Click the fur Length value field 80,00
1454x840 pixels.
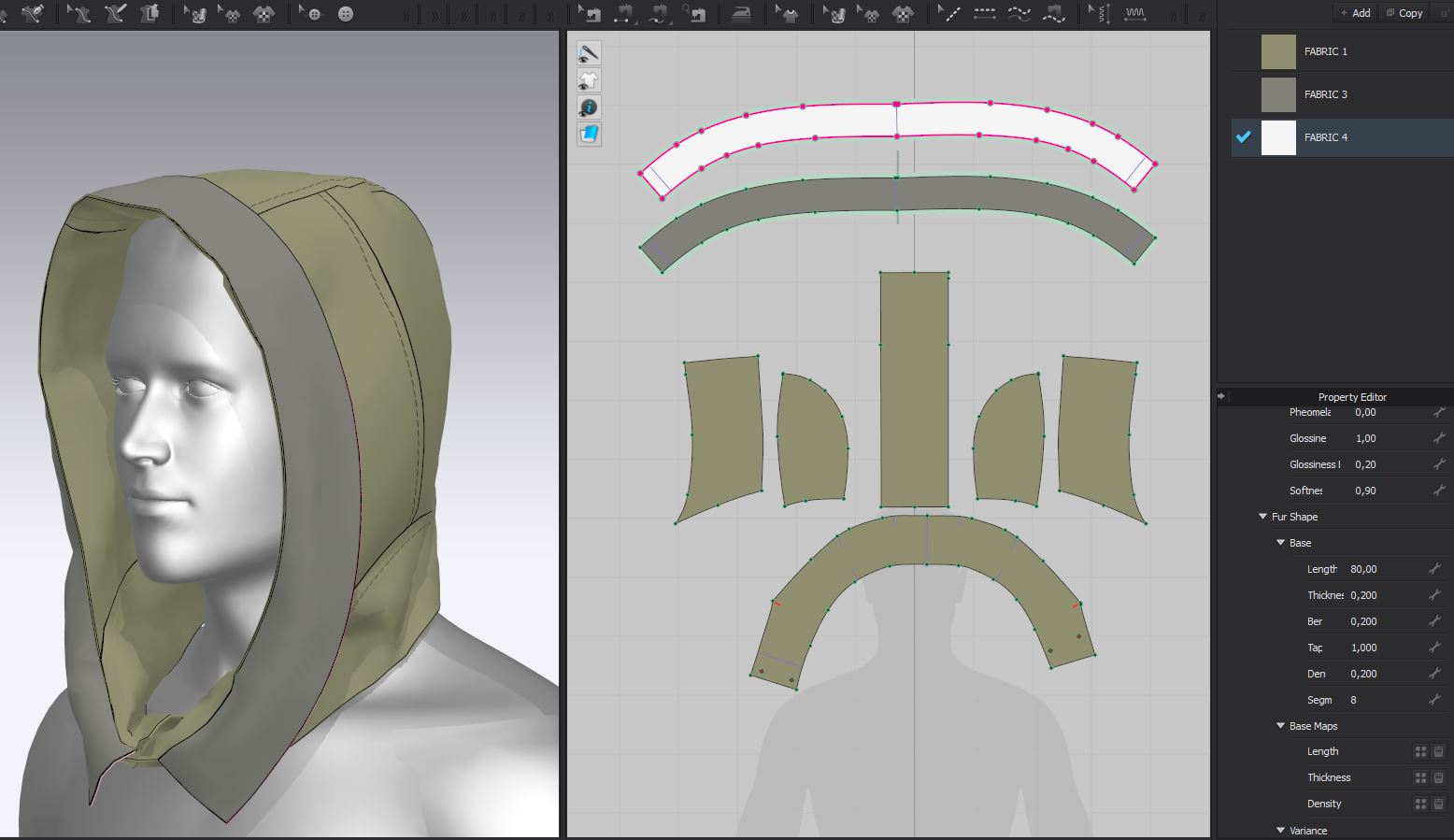point(1363,569)
